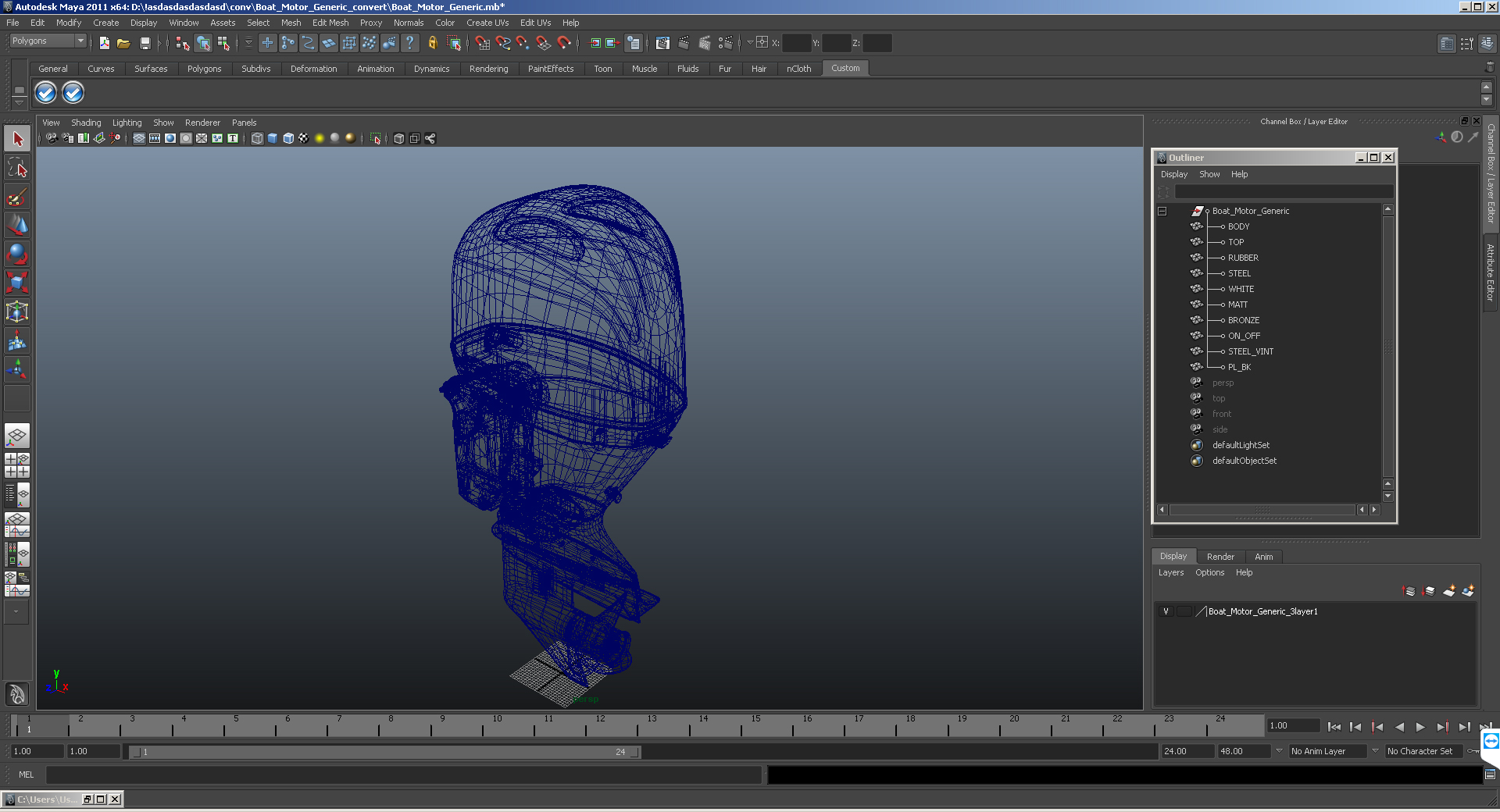Open selection mask dropdown arrow in status line

(x=248, y=43)
